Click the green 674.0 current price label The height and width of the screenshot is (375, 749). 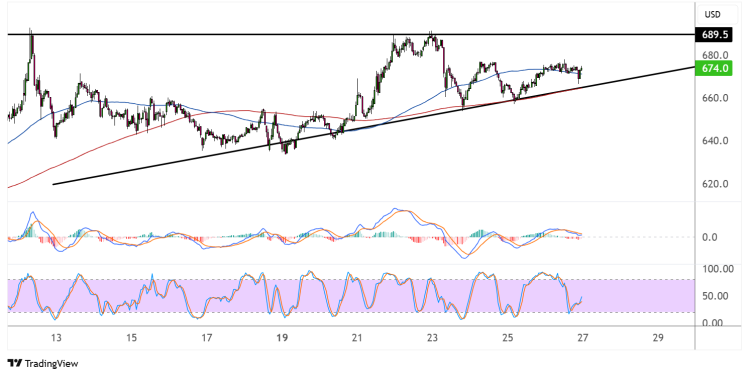715,68
